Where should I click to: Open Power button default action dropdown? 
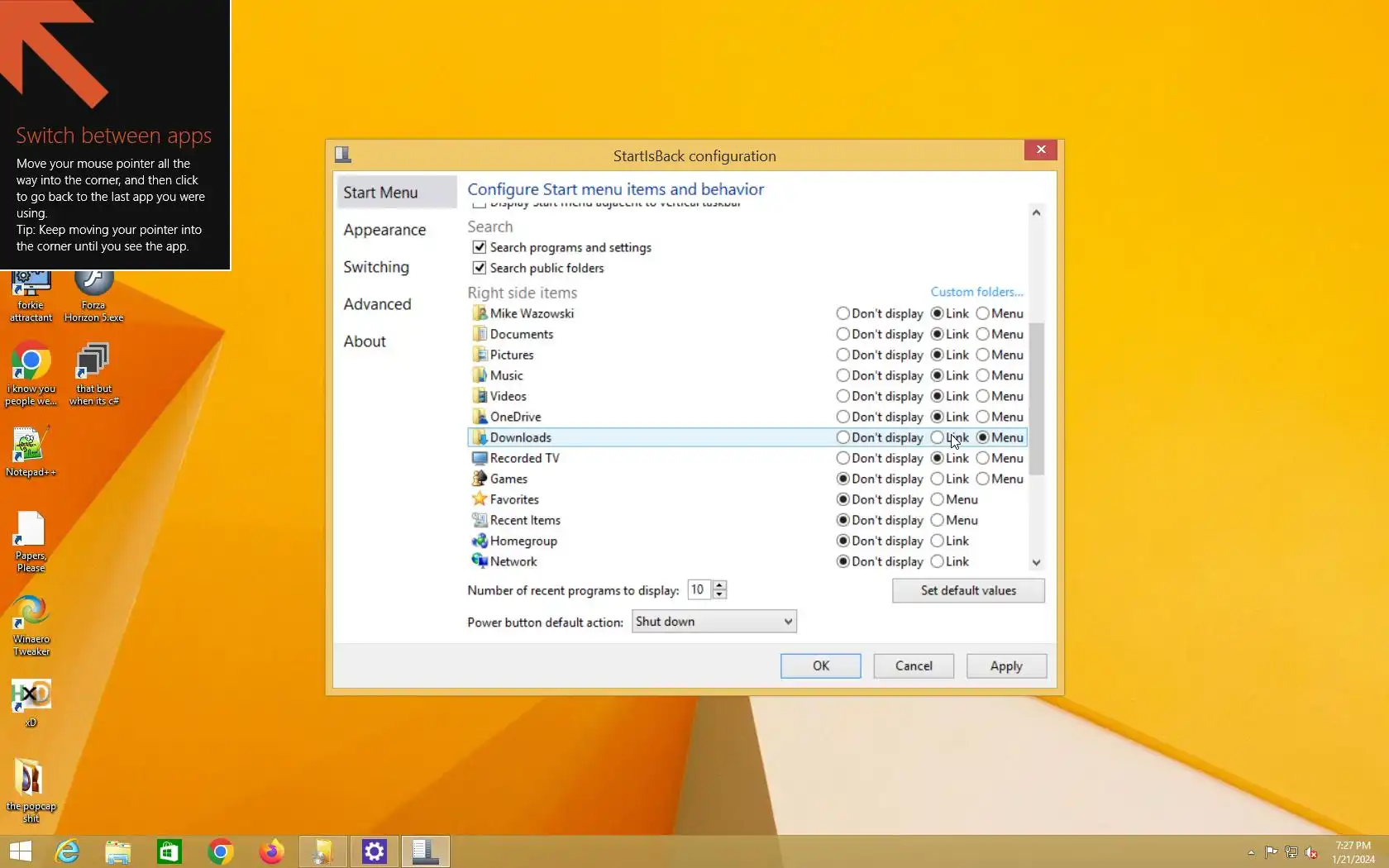pyautogui.click(x=714, y=622)
